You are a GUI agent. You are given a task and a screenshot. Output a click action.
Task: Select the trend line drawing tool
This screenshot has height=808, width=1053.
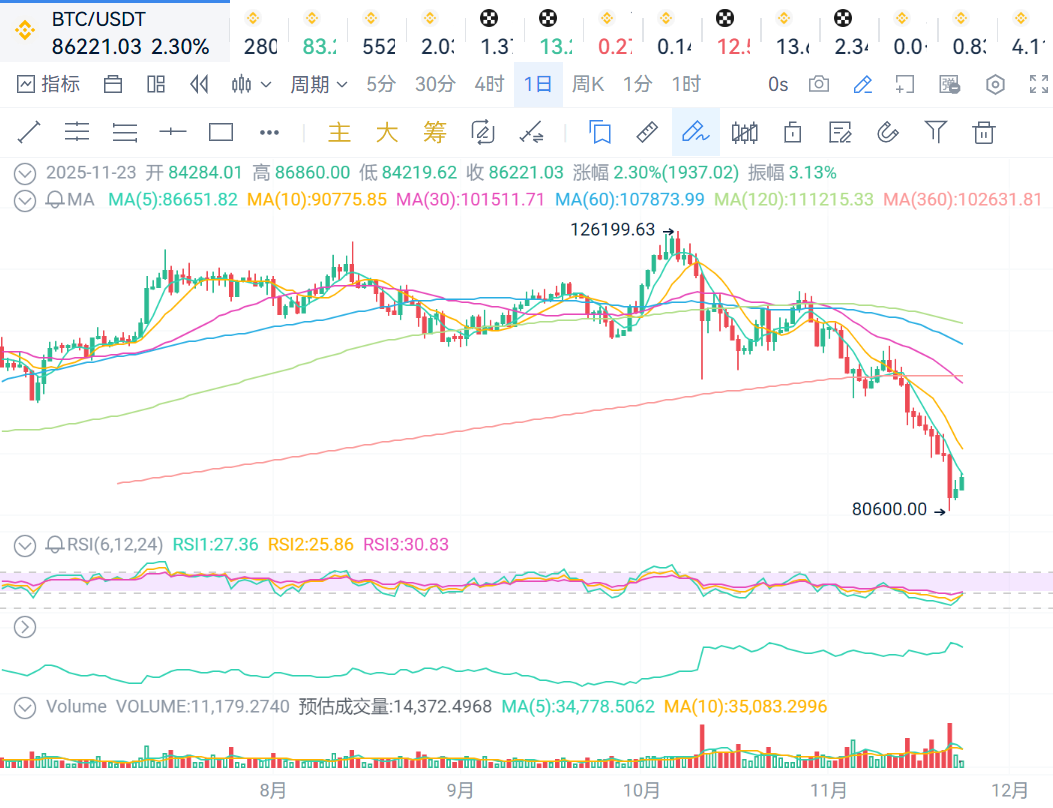click(29, 132)
